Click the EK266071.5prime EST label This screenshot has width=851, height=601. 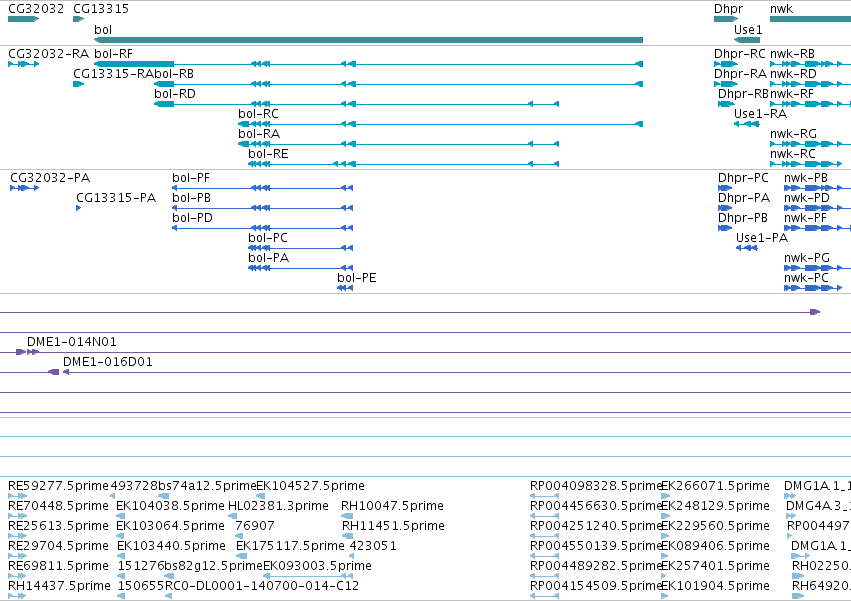click(715, 485)
